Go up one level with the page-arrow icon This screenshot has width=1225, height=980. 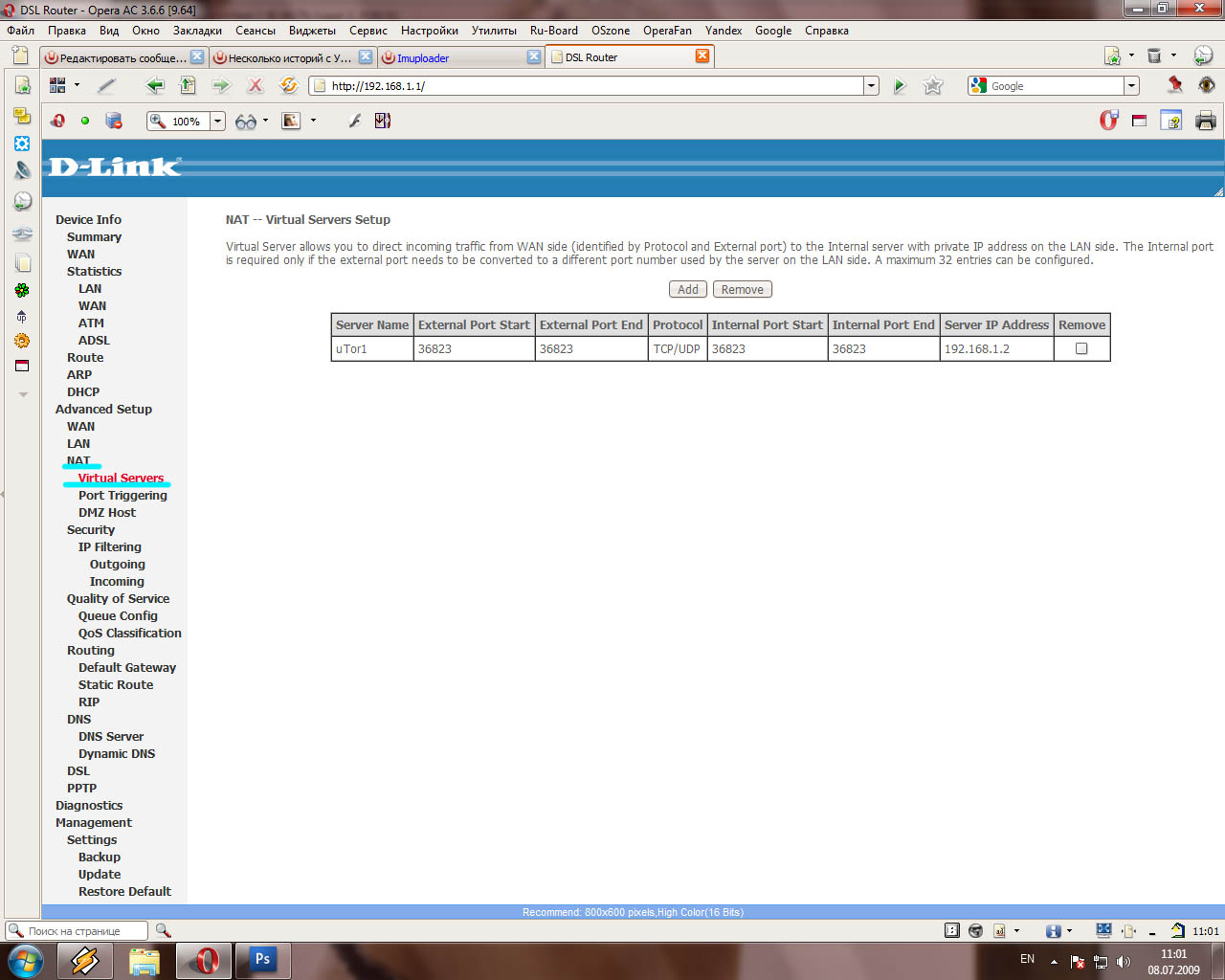(188, 86)
